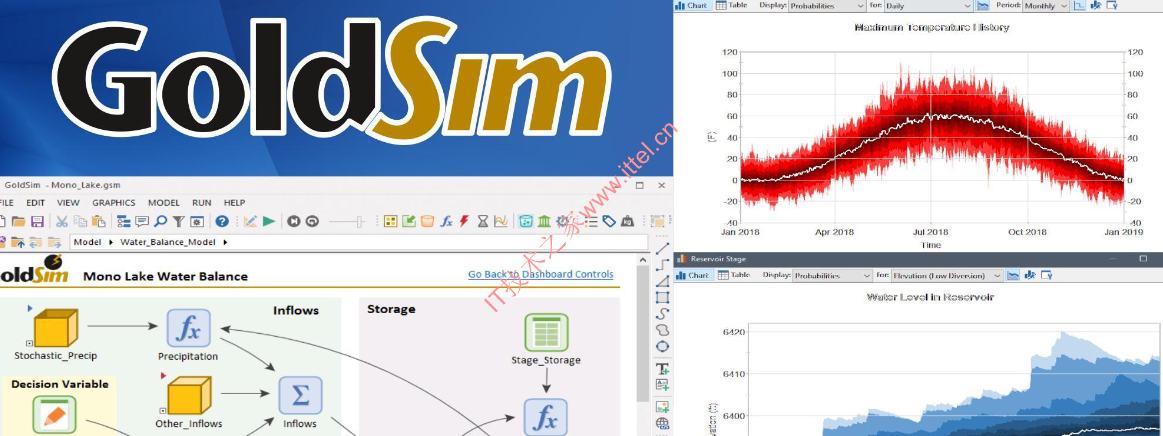Click Model in the container path bar
The image size is (1163, 436).
pyautogui.click(x=88, y=242)
